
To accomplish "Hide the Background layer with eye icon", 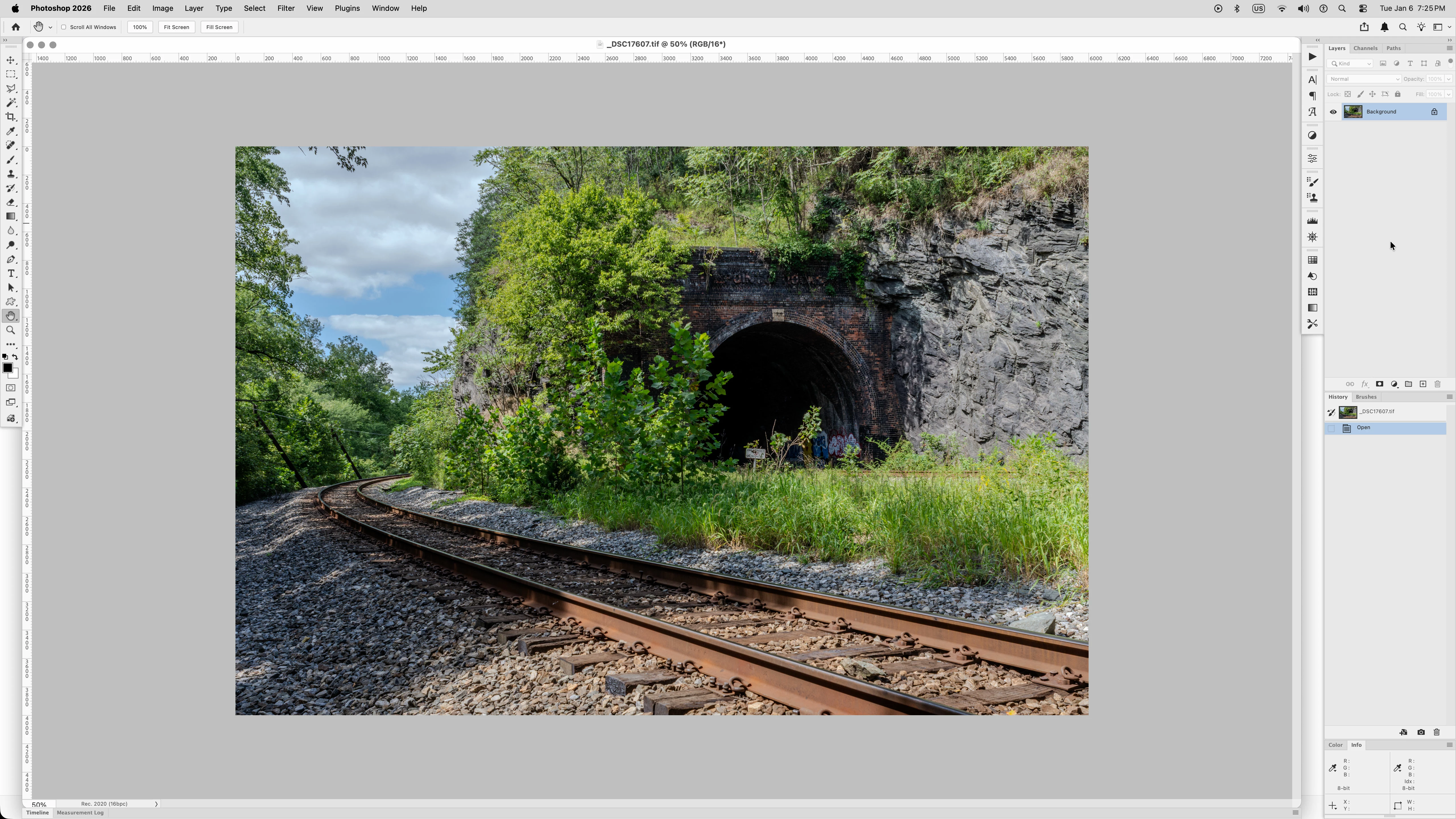I will [1333, 112].
